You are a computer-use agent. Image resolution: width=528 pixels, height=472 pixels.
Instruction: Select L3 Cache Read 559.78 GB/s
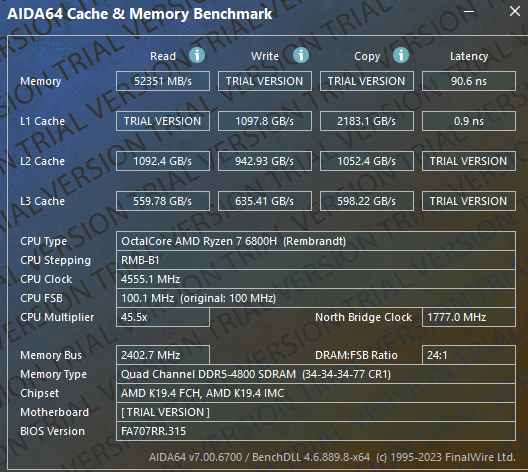pos(163,201)
